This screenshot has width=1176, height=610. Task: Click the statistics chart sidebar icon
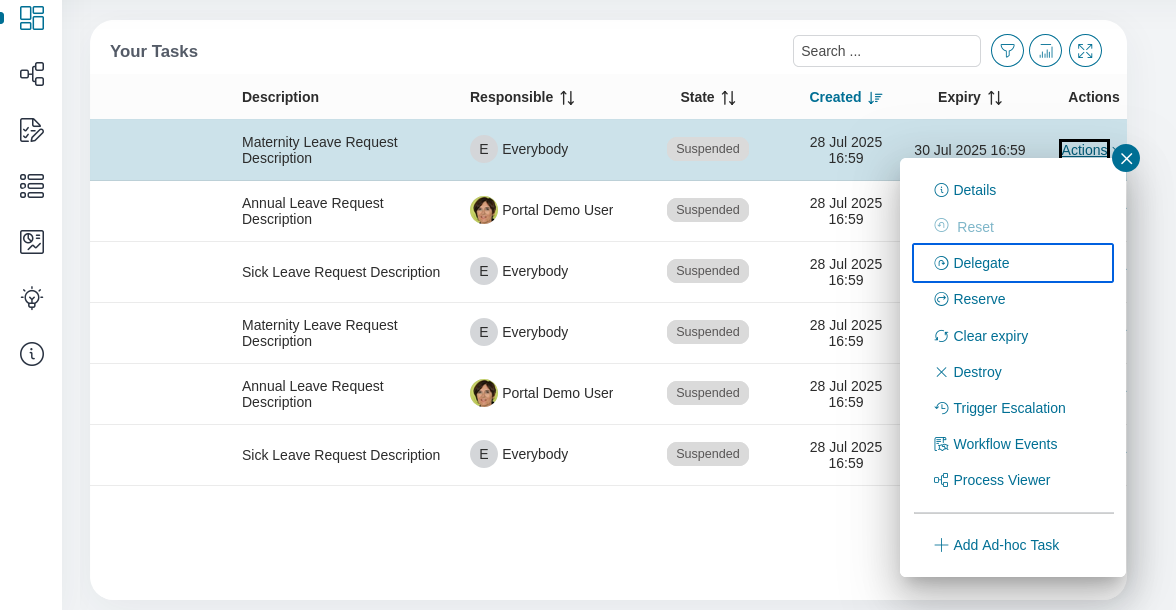[x=32, y=242]
